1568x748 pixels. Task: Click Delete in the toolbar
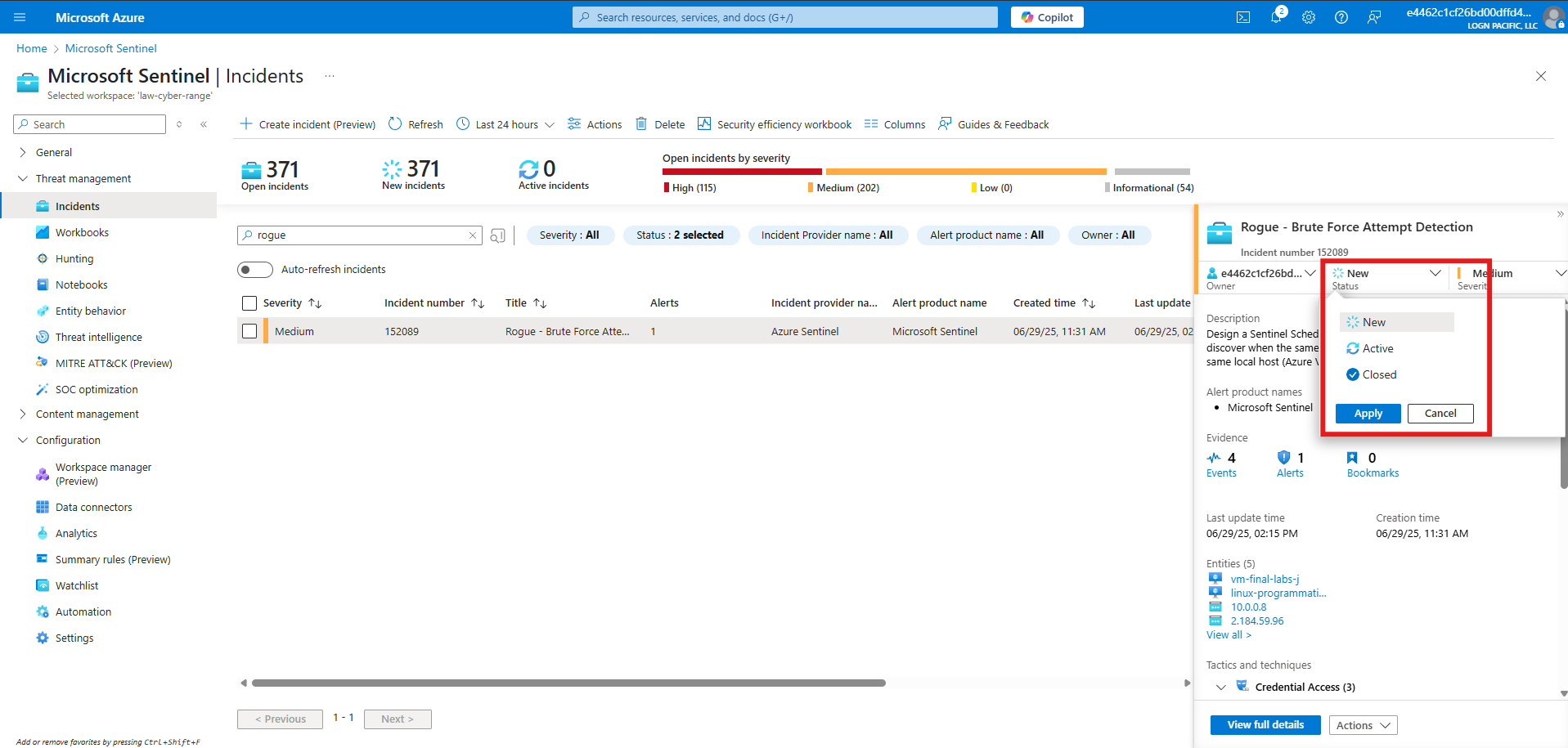click(660, 124)
